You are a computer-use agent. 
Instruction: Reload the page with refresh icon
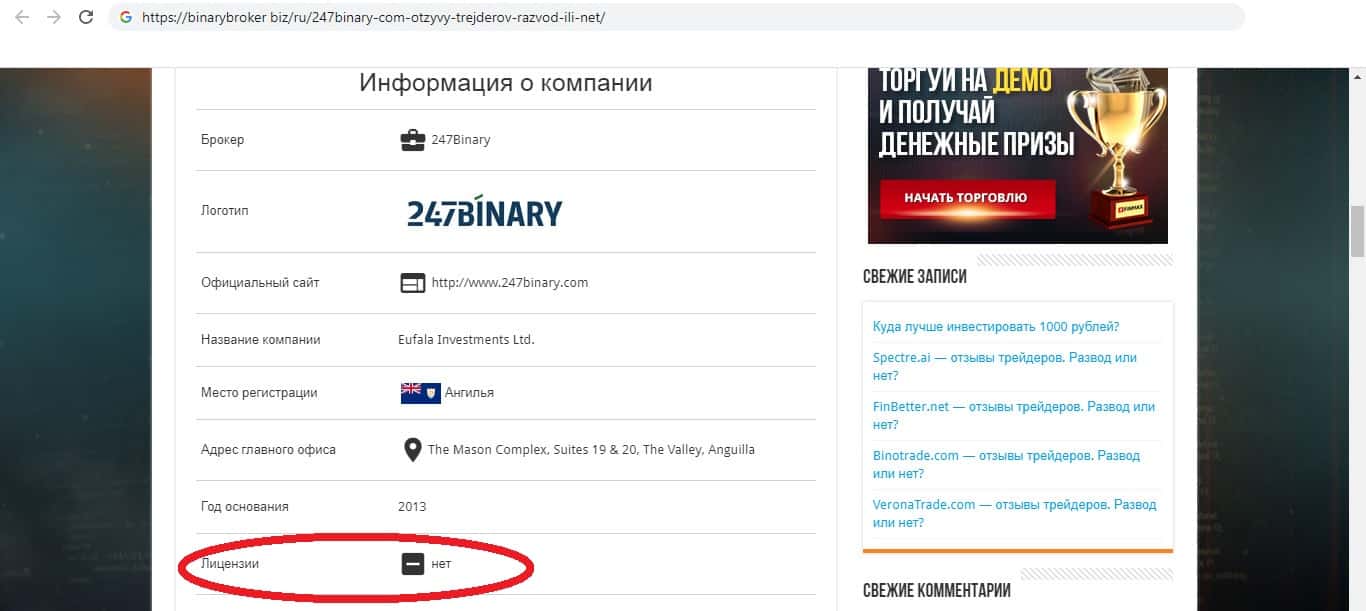point(86,17)
